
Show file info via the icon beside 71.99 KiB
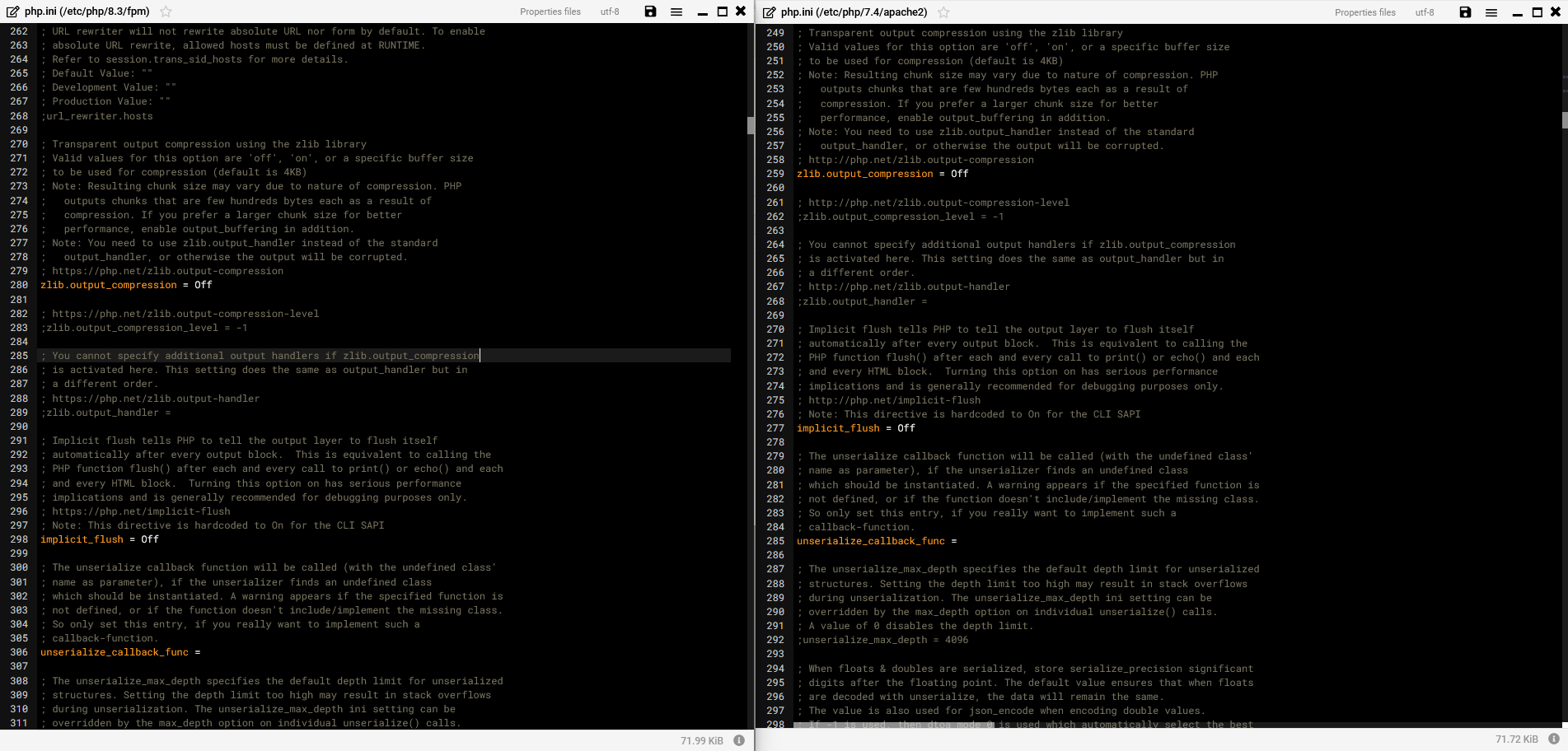point(739,740)
